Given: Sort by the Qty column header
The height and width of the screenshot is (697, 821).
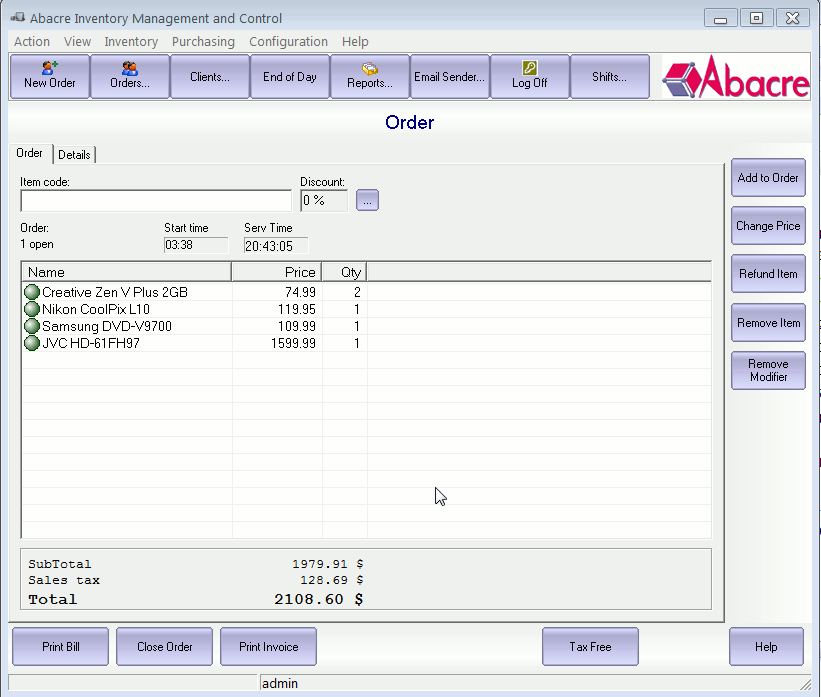Looking at the screenshot, I should (344, 272).
